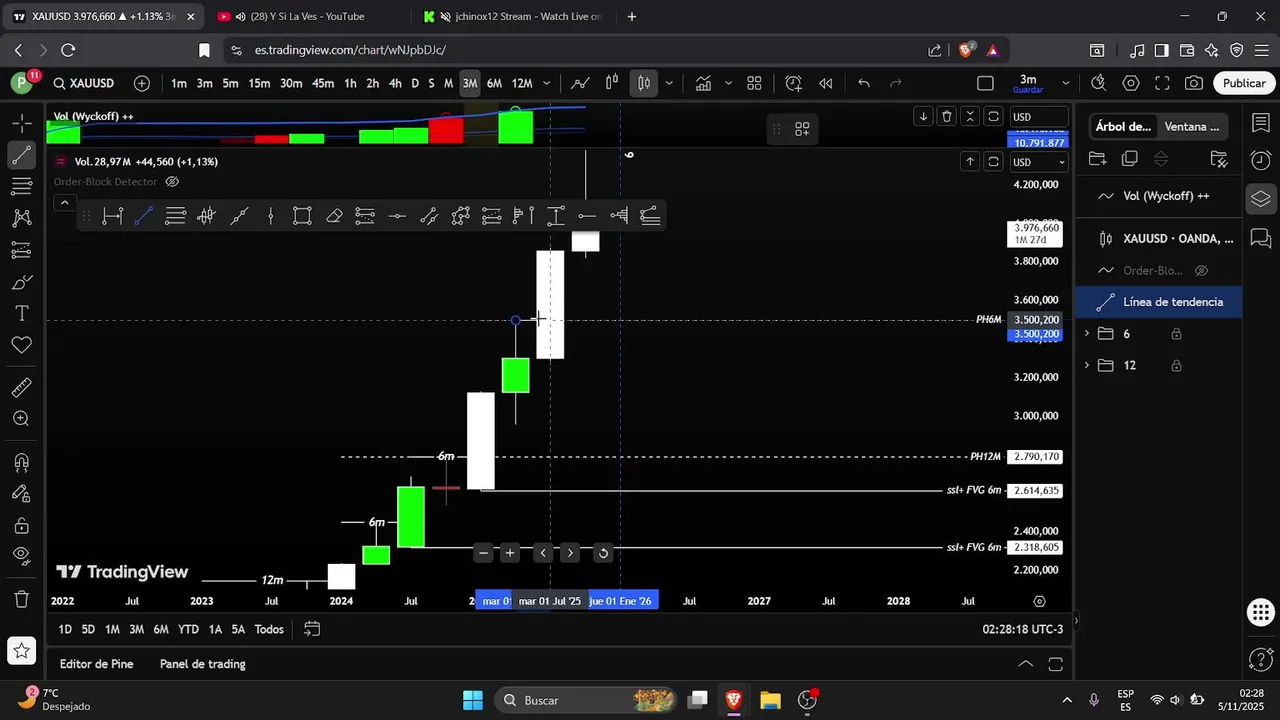Screen dimensions: 1280x720
Task: Toggle visibility of Order-Block Detector indicator on chart
Action: [x=172, y=182]
